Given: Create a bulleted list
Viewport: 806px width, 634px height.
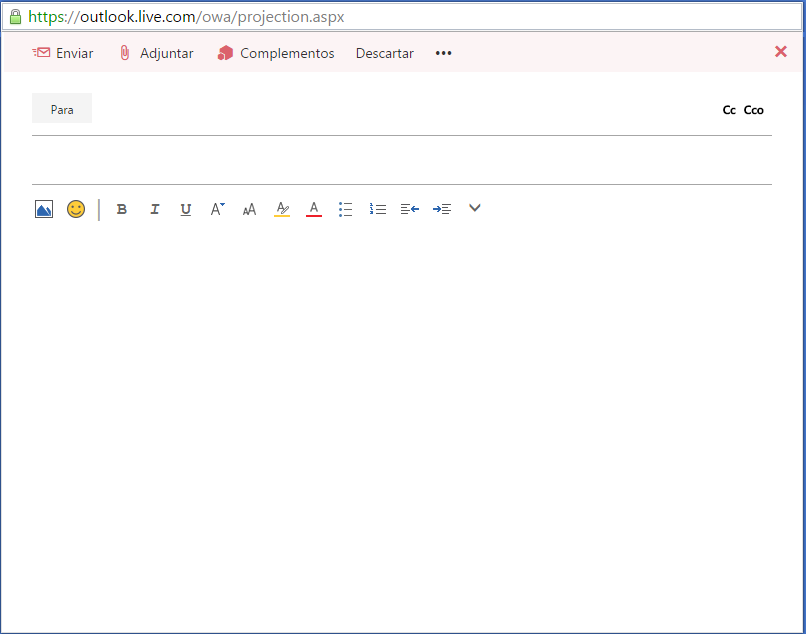Looking at the screenshot, I should (346, 209).
